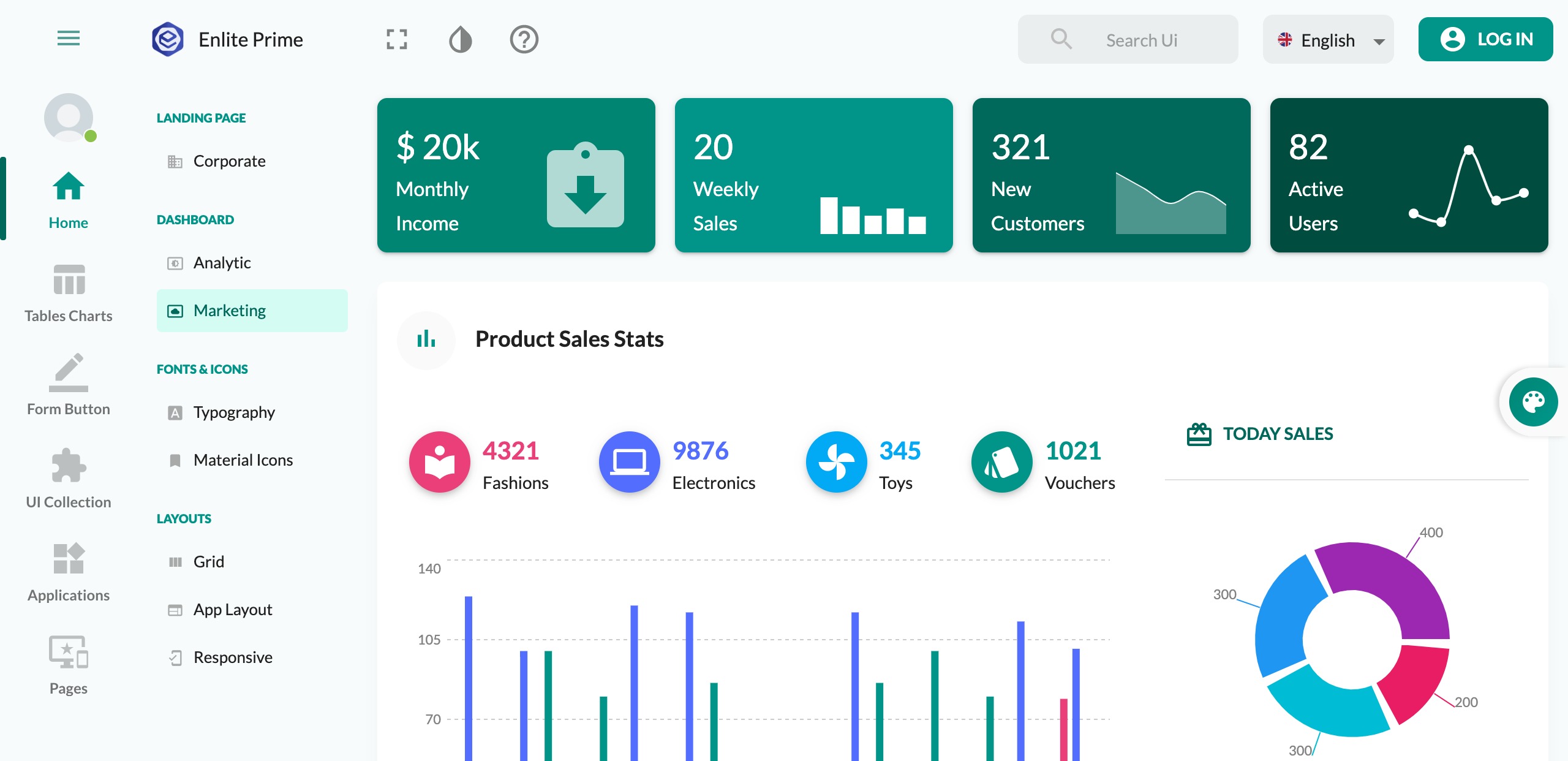
Task: Click into the Search Ui field
Action: pos(1140,40)
